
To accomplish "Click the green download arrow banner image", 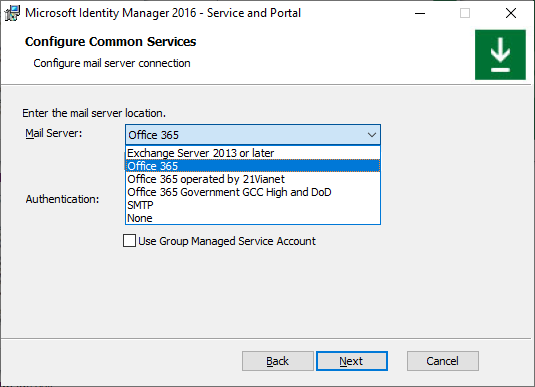I will [500, 55].
